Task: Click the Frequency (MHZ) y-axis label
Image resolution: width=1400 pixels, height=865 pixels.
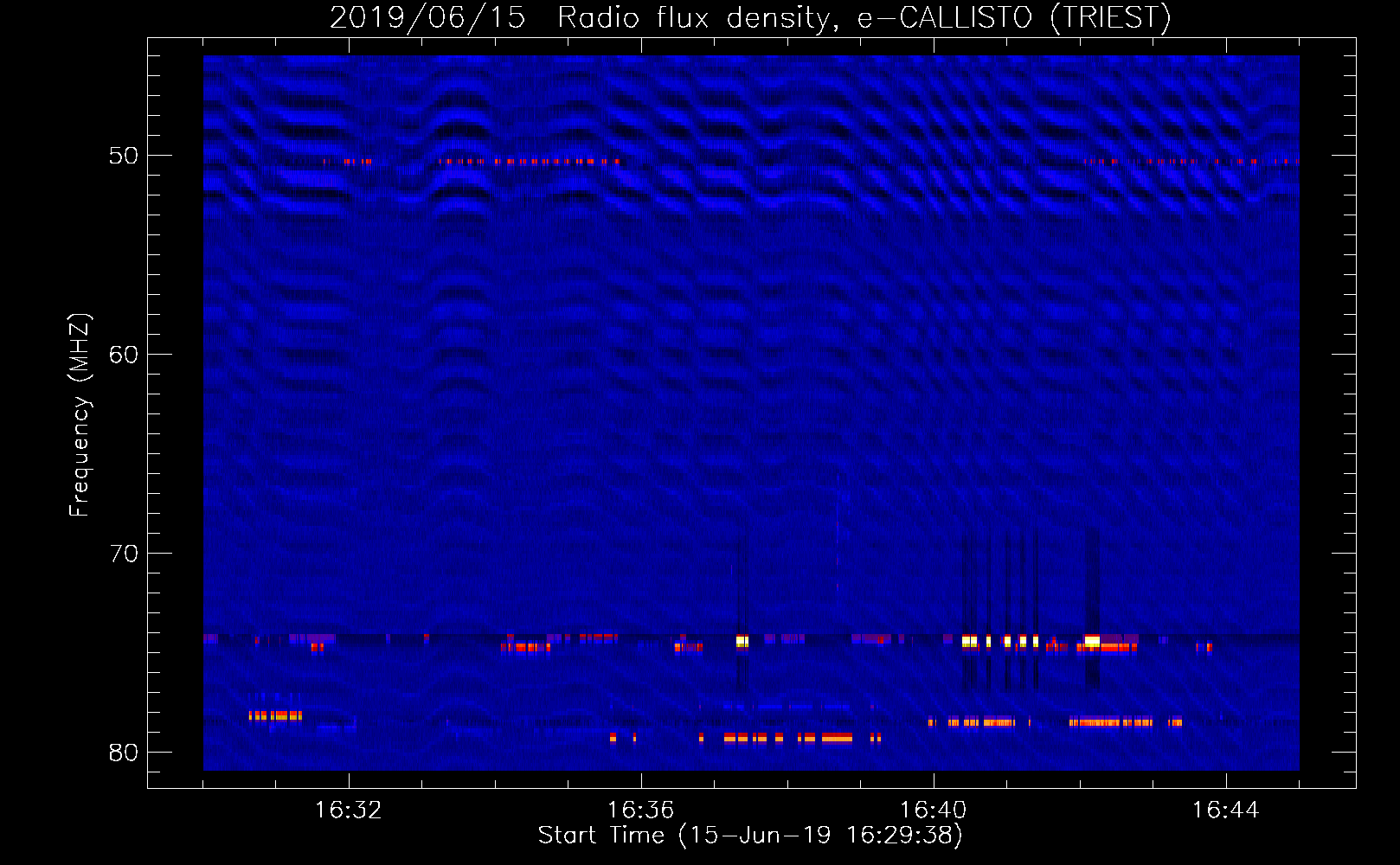Action: pos(80,415)
